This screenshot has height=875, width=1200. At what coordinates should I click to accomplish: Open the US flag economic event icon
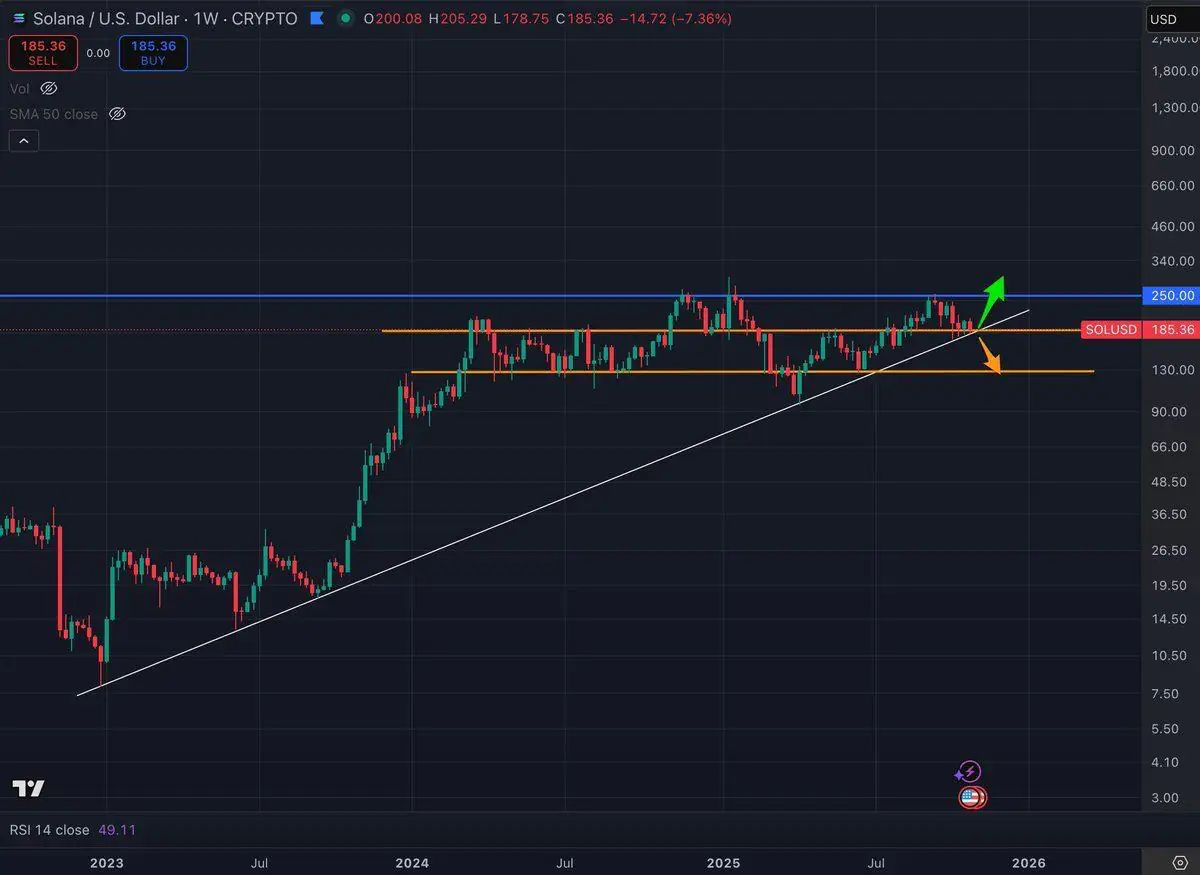(971, 797)
